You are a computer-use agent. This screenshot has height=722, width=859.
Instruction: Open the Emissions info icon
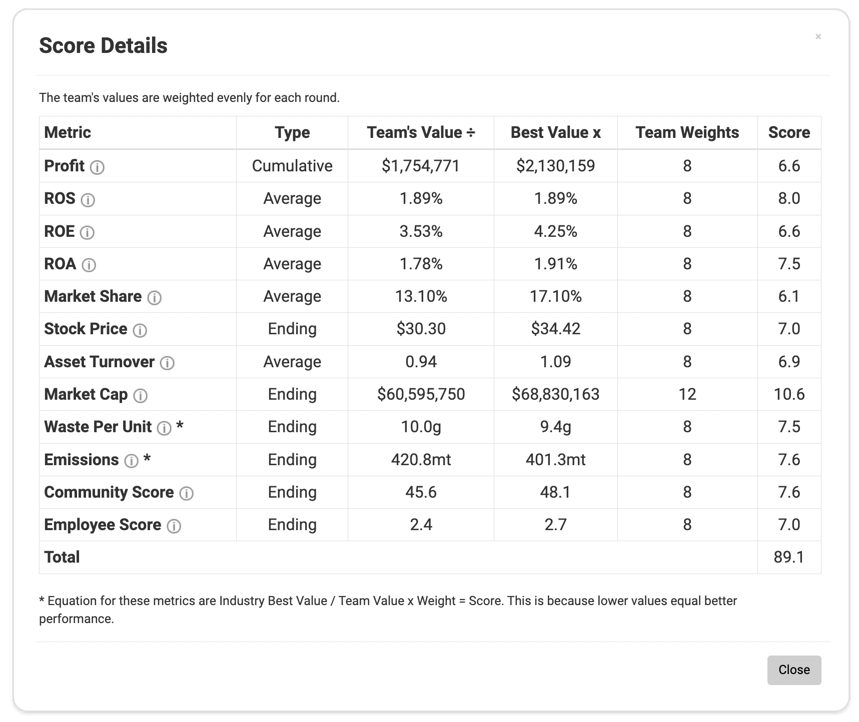pos(131,461)
